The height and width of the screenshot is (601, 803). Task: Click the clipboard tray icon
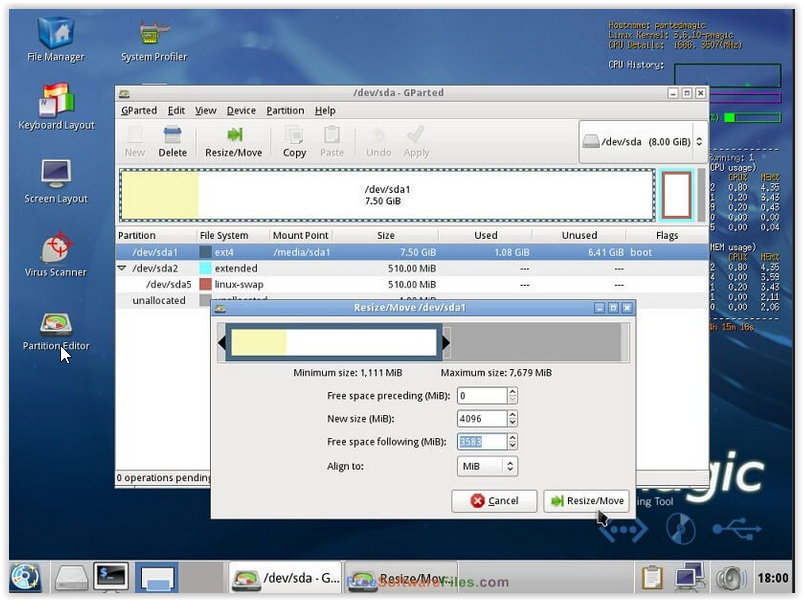652,578
